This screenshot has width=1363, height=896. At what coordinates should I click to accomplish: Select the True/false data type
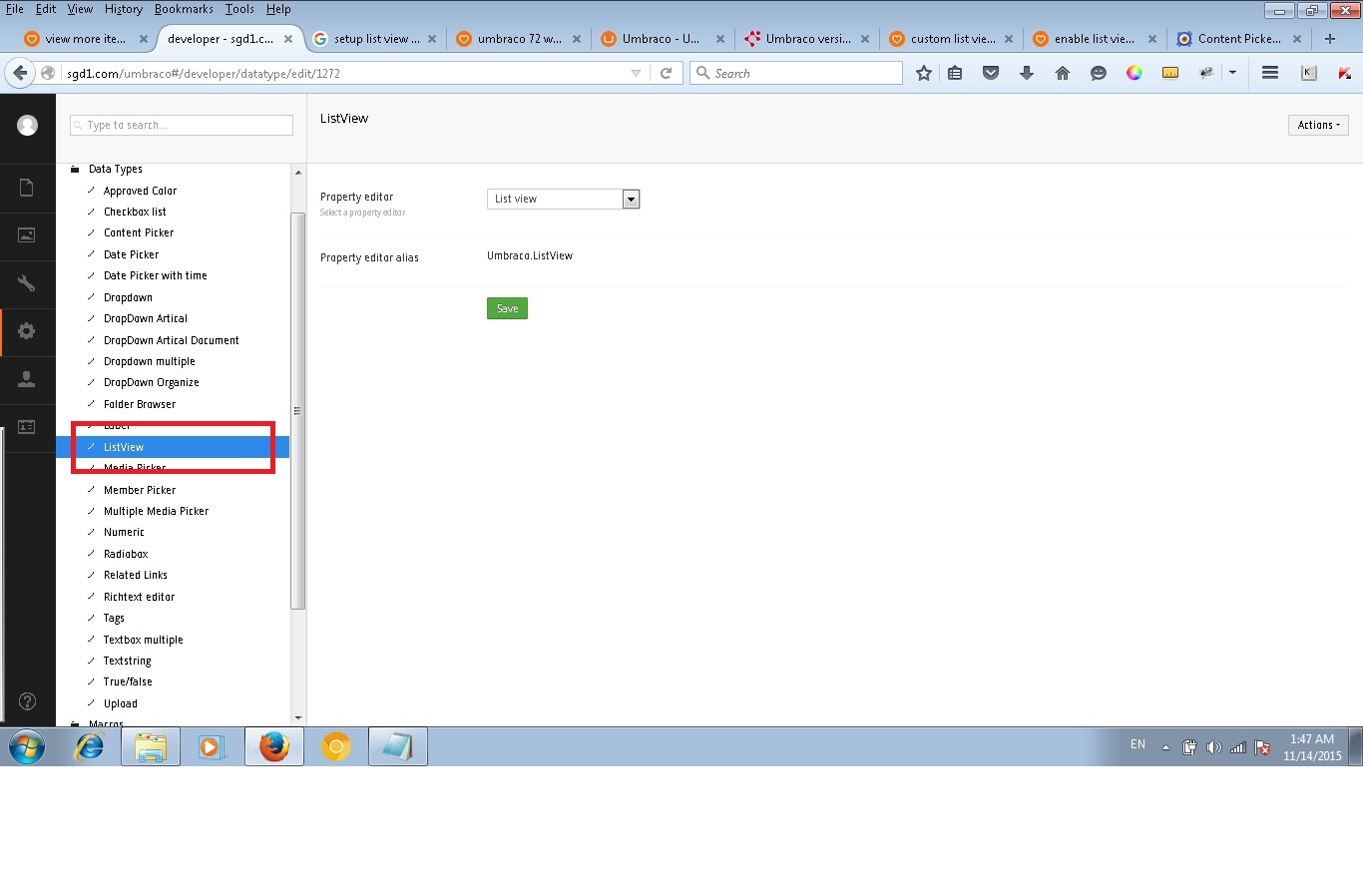click(x=128, y=681)
